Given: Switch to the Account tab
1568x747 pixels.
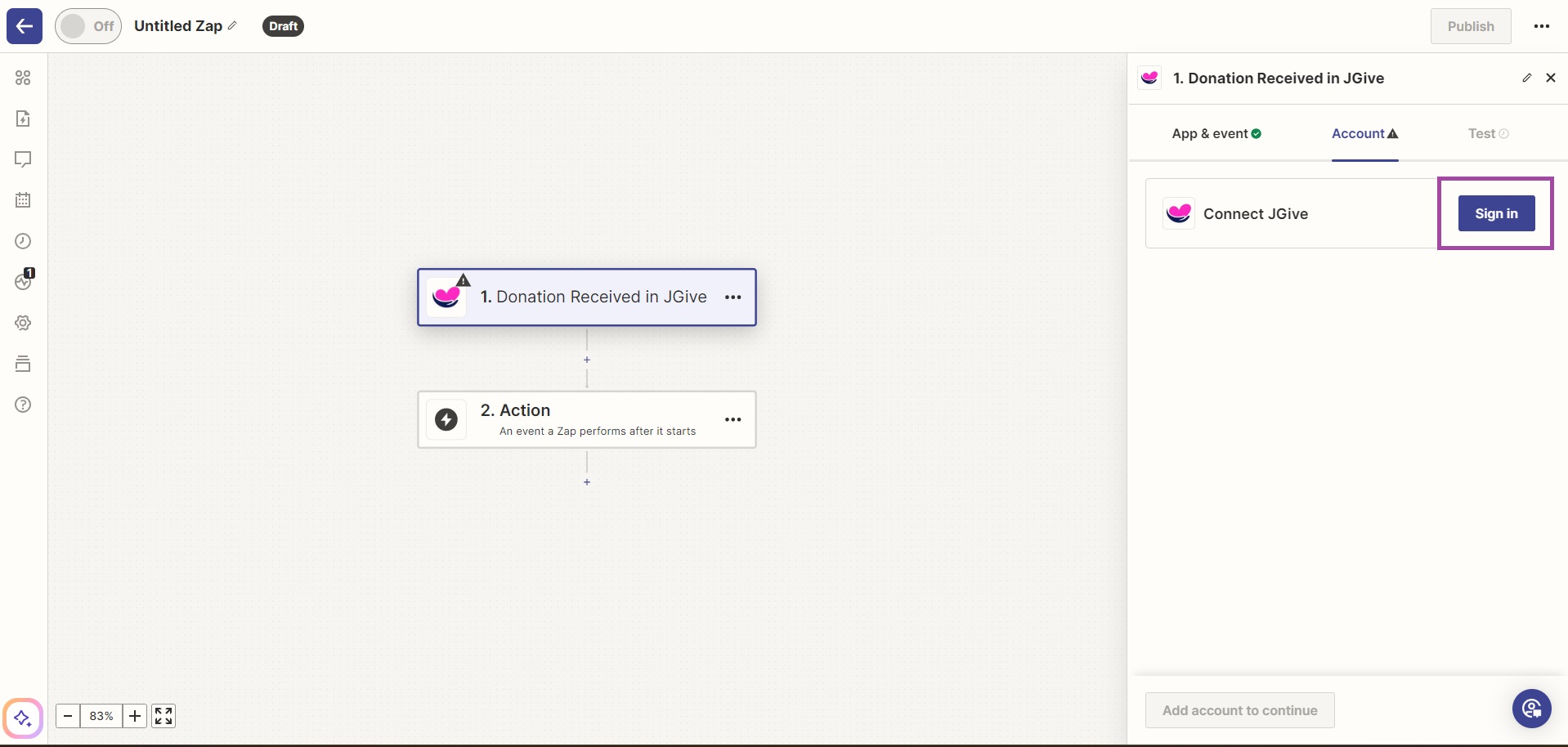Looking at the screenshot, I should tap(1364, 133).
